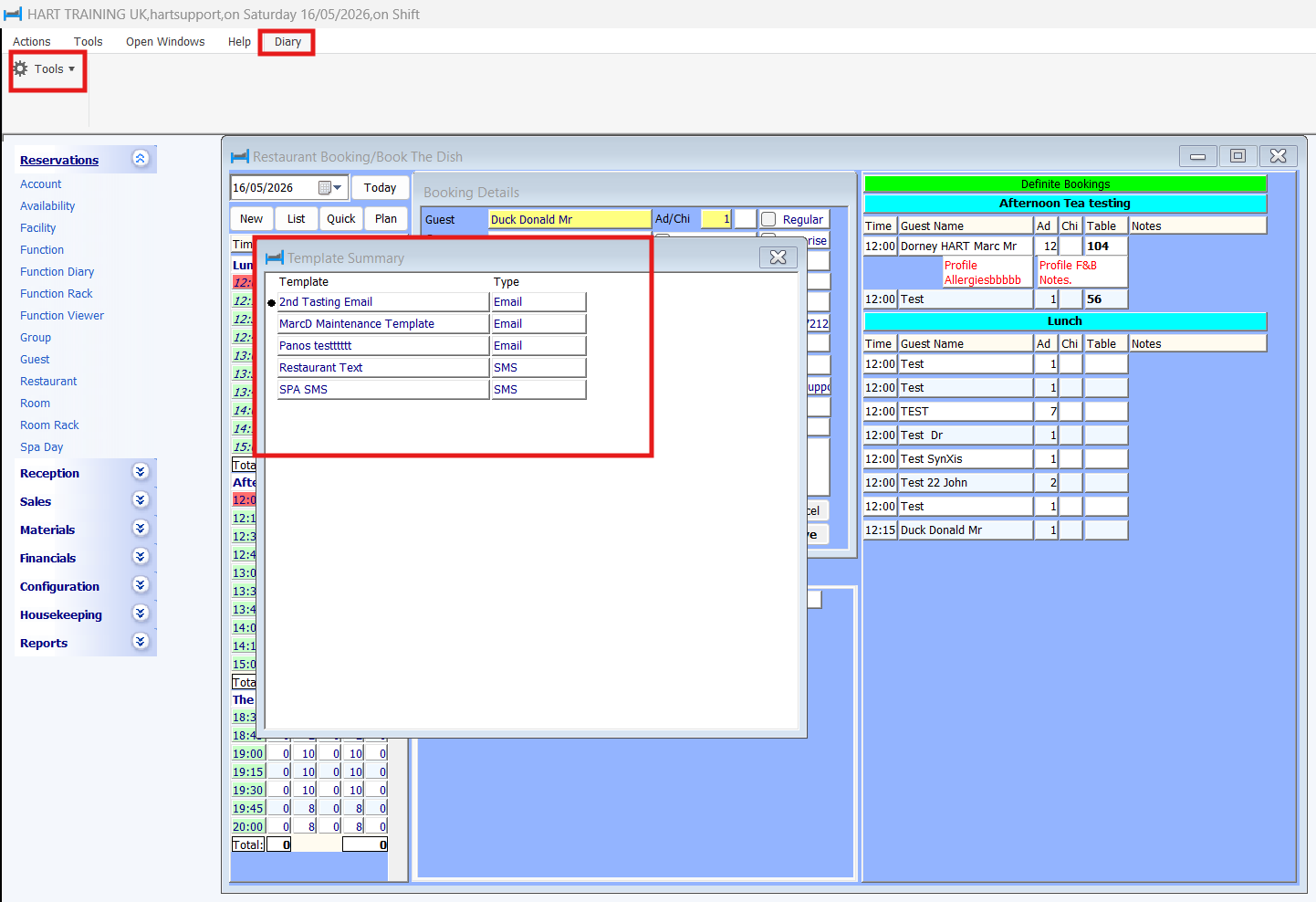Open the Spa Day link
1316x902 pixels.
(x=42, y=447)
